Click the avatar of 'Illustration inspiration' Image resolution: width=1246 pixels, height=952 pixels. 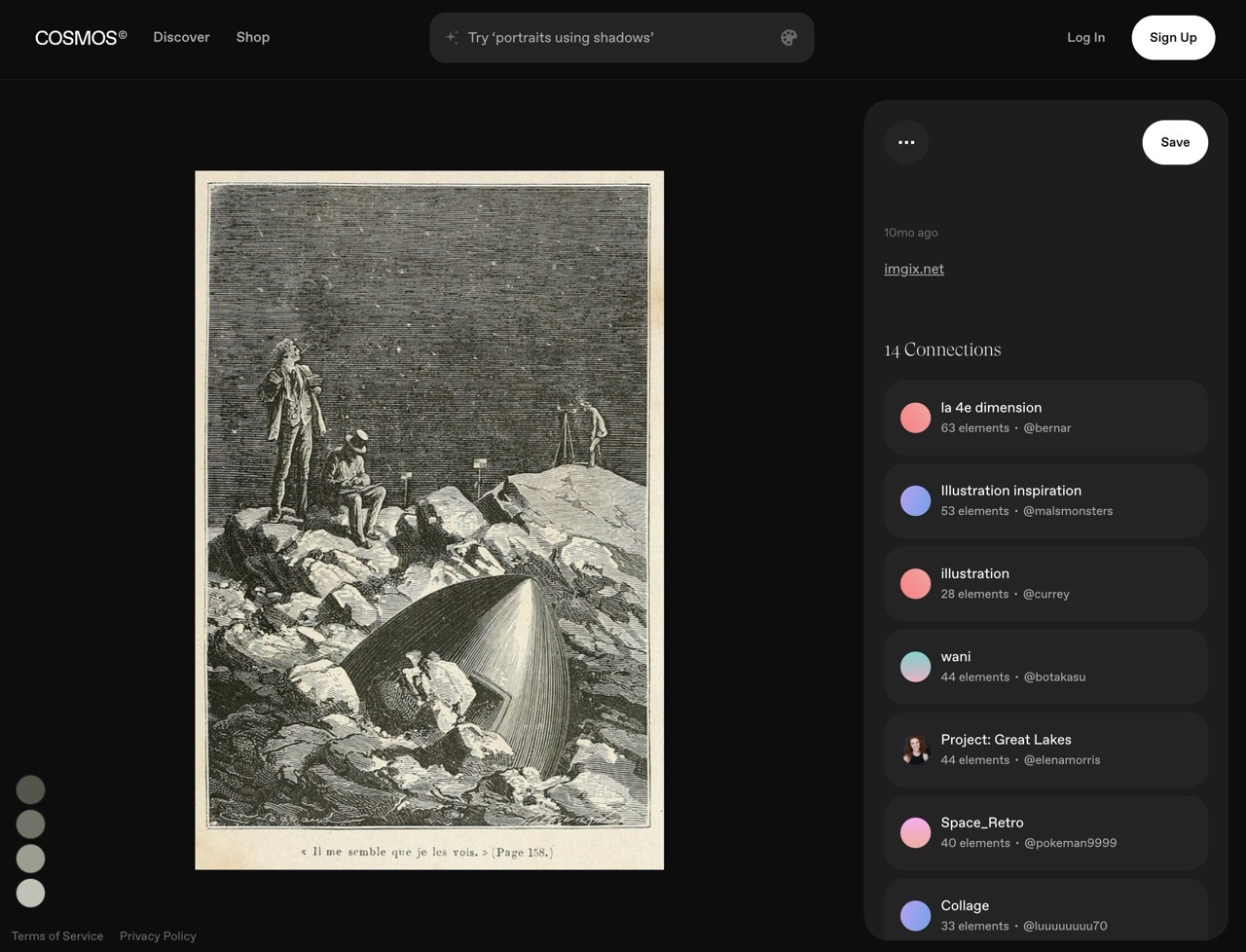tap(915, 500)
